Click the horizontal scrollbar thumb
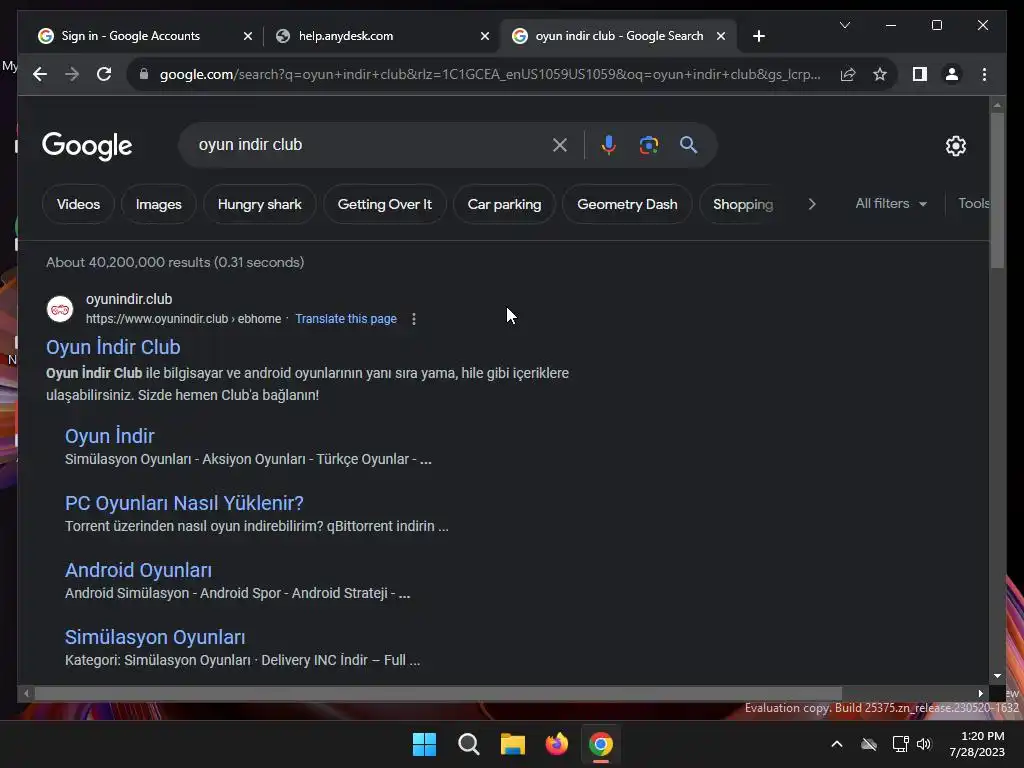 [x=438, y=693]
